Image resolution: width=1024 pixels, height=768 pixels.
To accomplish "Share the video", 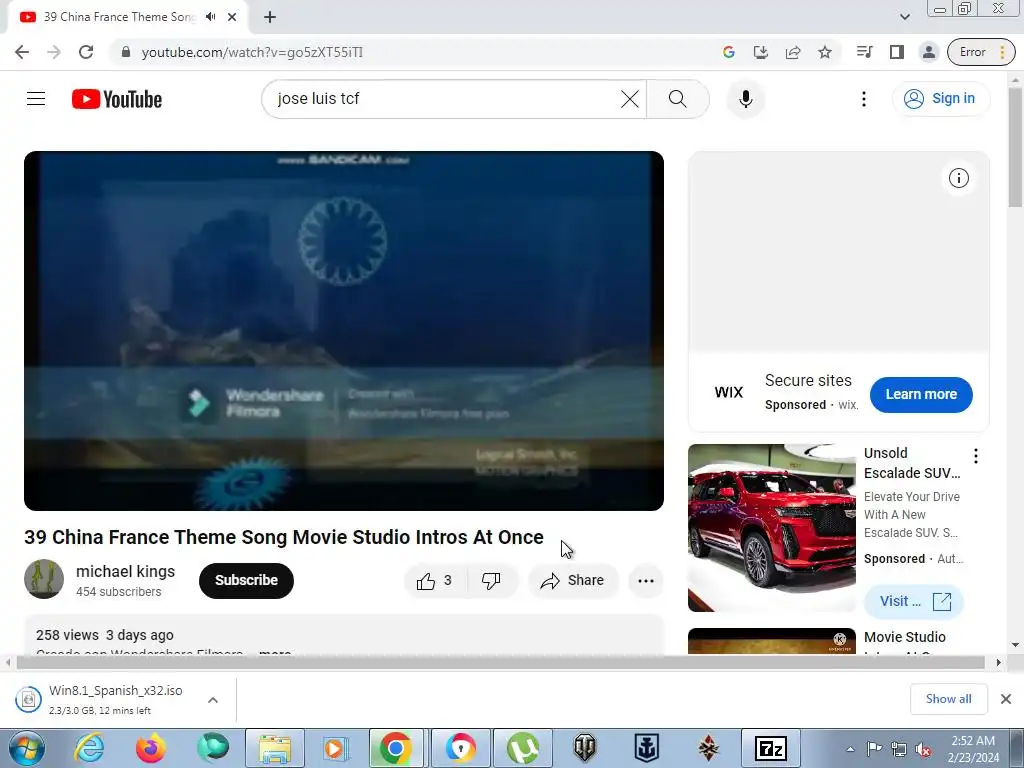I will coord(573,581).
